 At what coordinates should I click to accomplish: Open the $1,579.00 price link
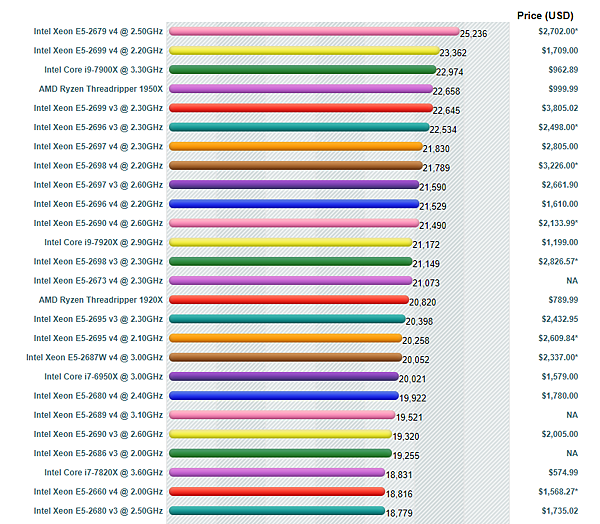(559, 377)
